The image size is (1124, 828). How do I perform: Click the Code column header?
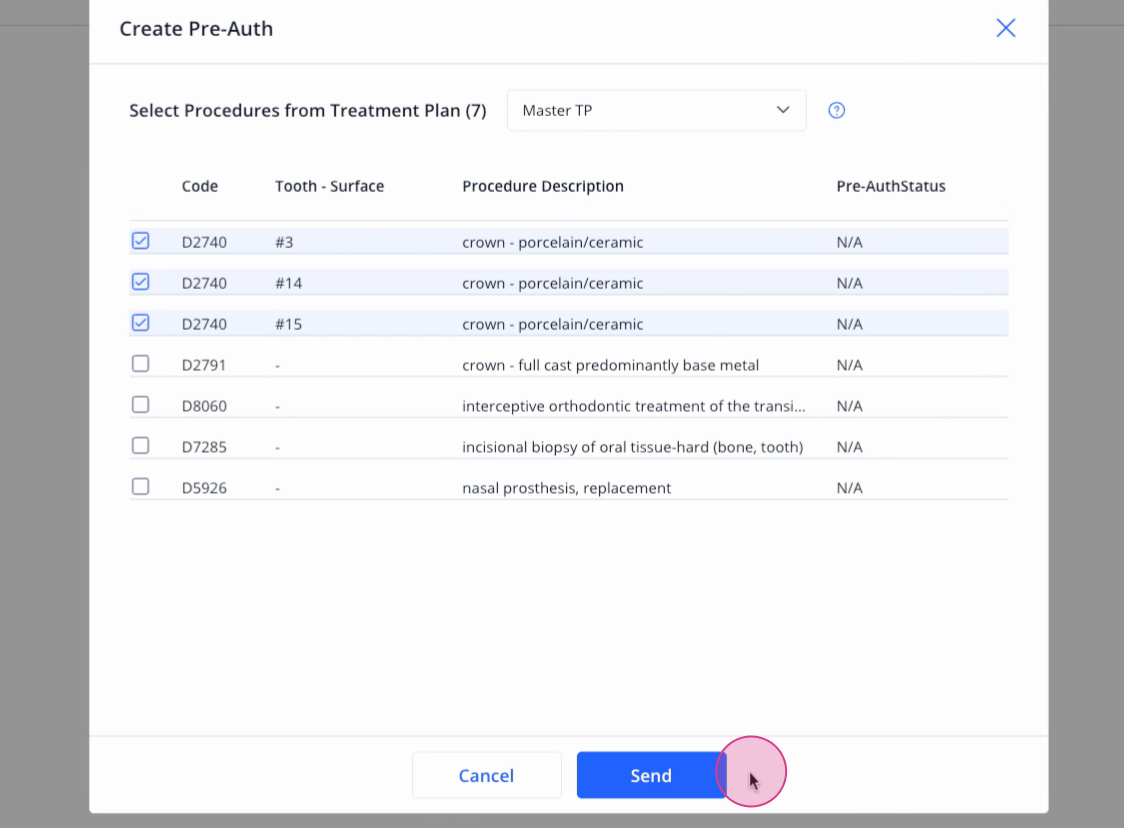click(199, 186)
